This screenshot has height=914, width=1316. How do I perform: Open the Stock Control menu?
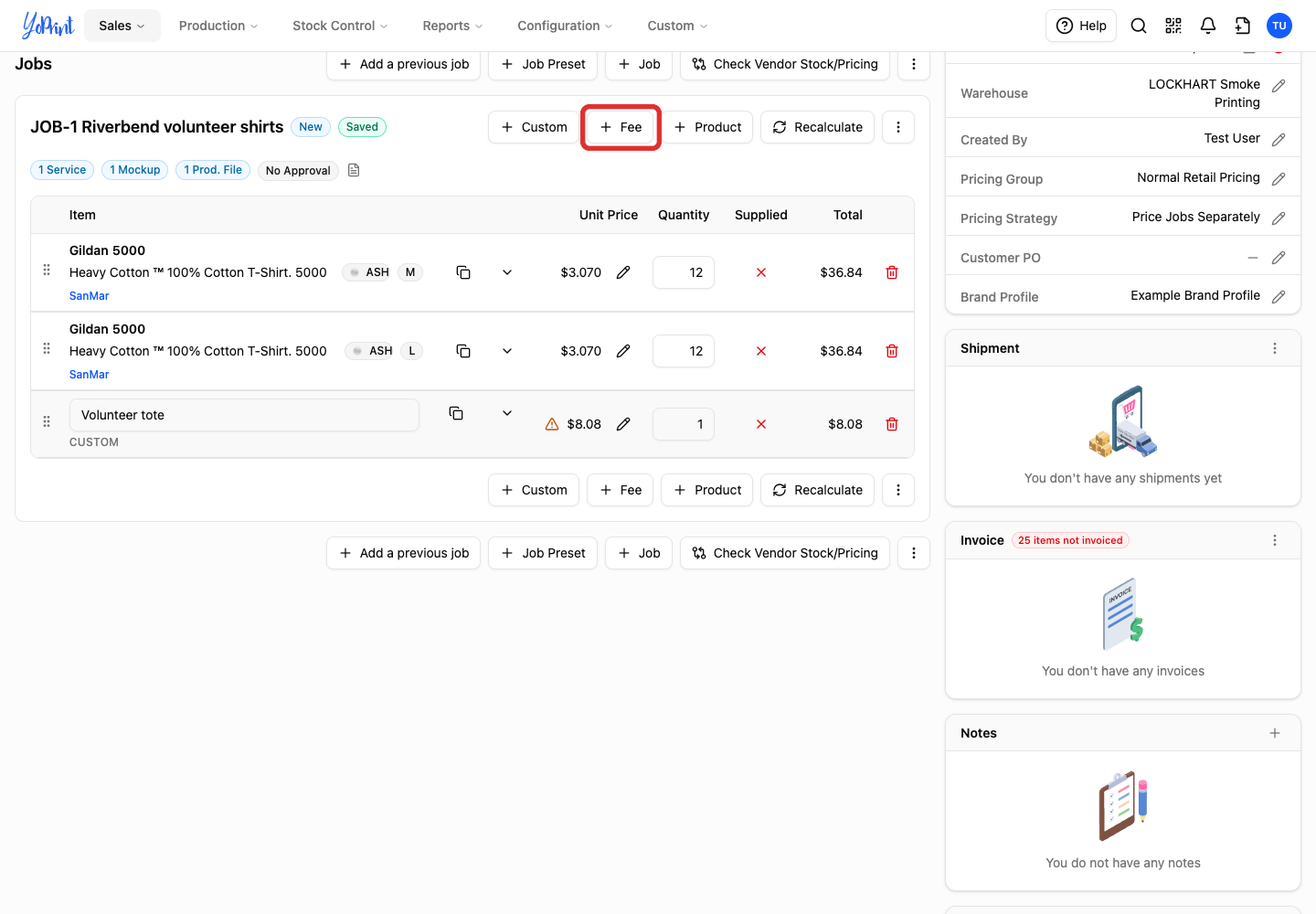[340, 26]
